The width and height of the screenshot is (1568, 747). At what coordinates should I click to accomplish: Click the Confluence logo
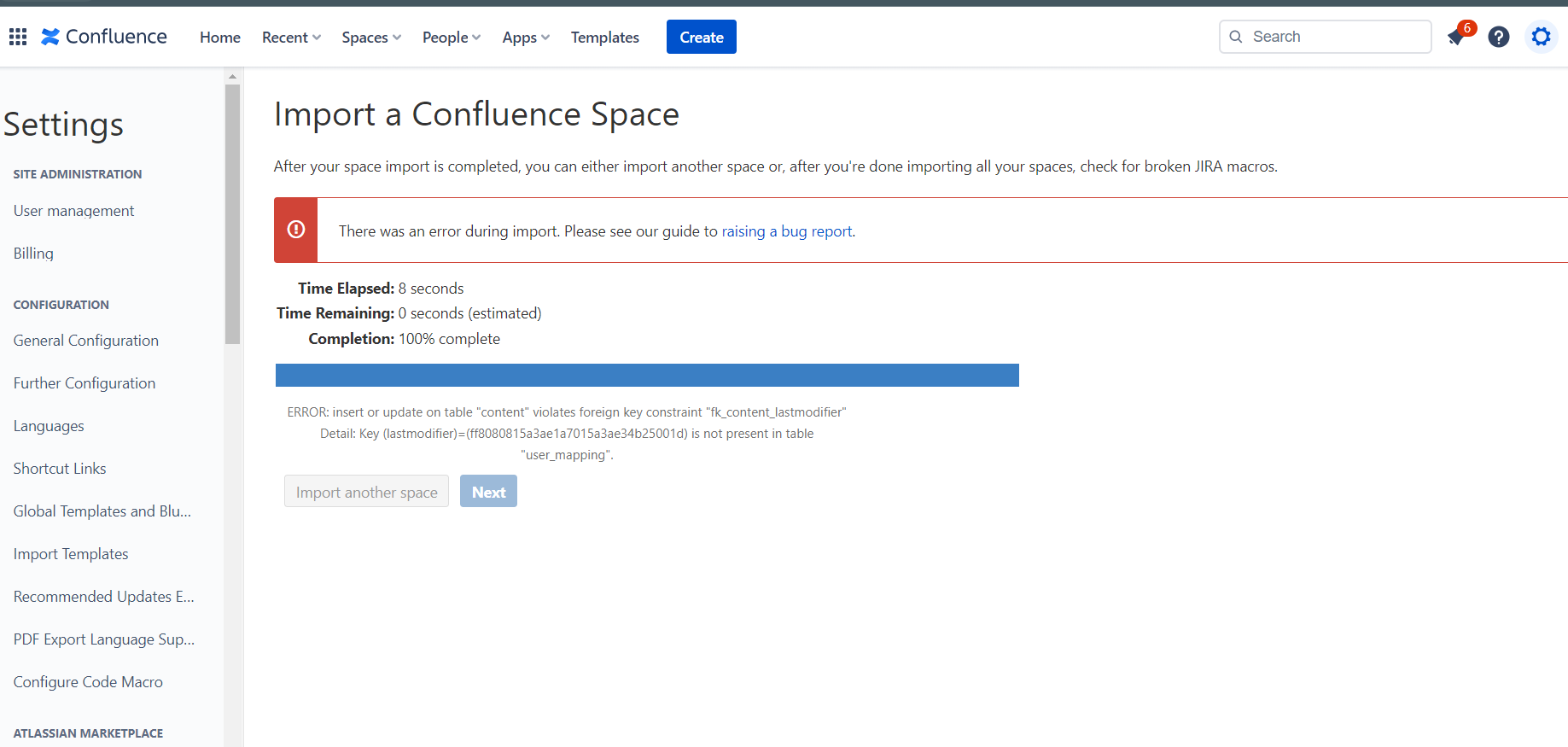click(104, 37)
